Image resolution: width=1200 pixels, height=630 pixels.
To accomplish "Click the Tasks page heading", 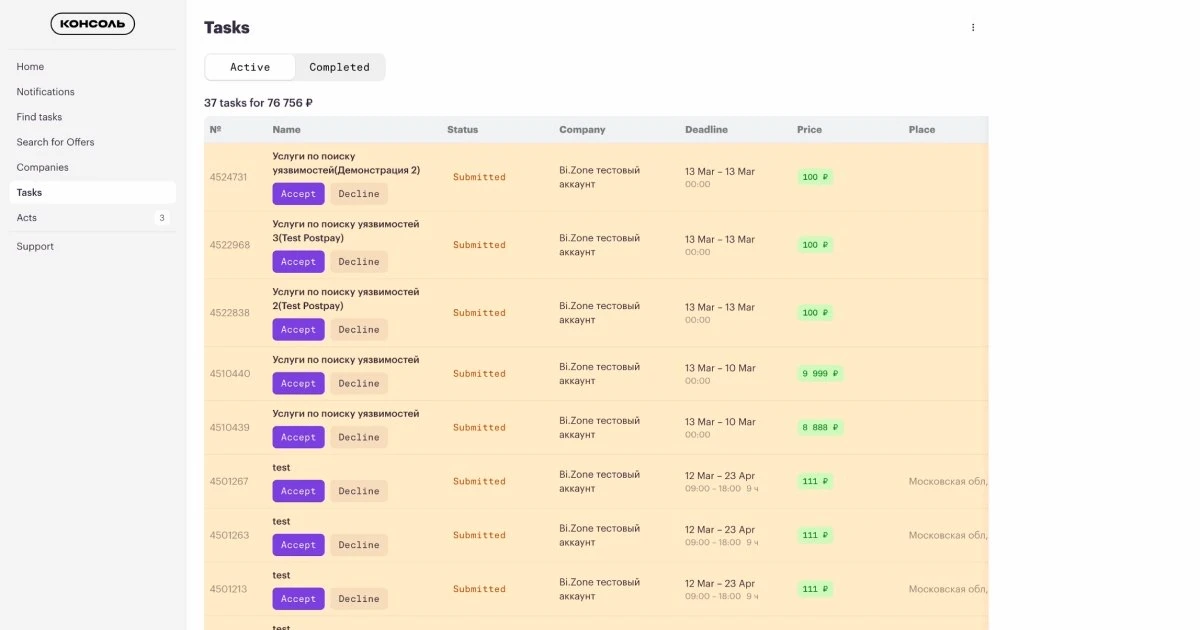I will [x=227, y=28].
